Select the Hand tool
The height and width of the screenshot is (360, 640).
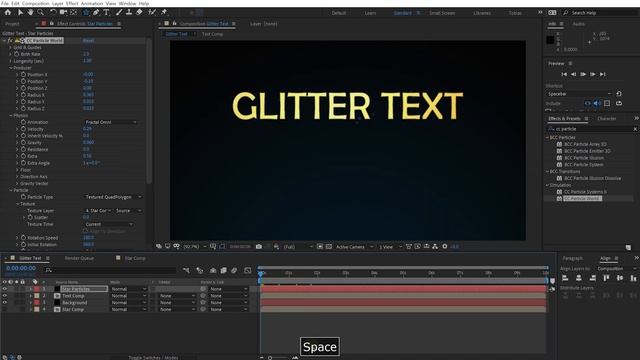[31, 13]
